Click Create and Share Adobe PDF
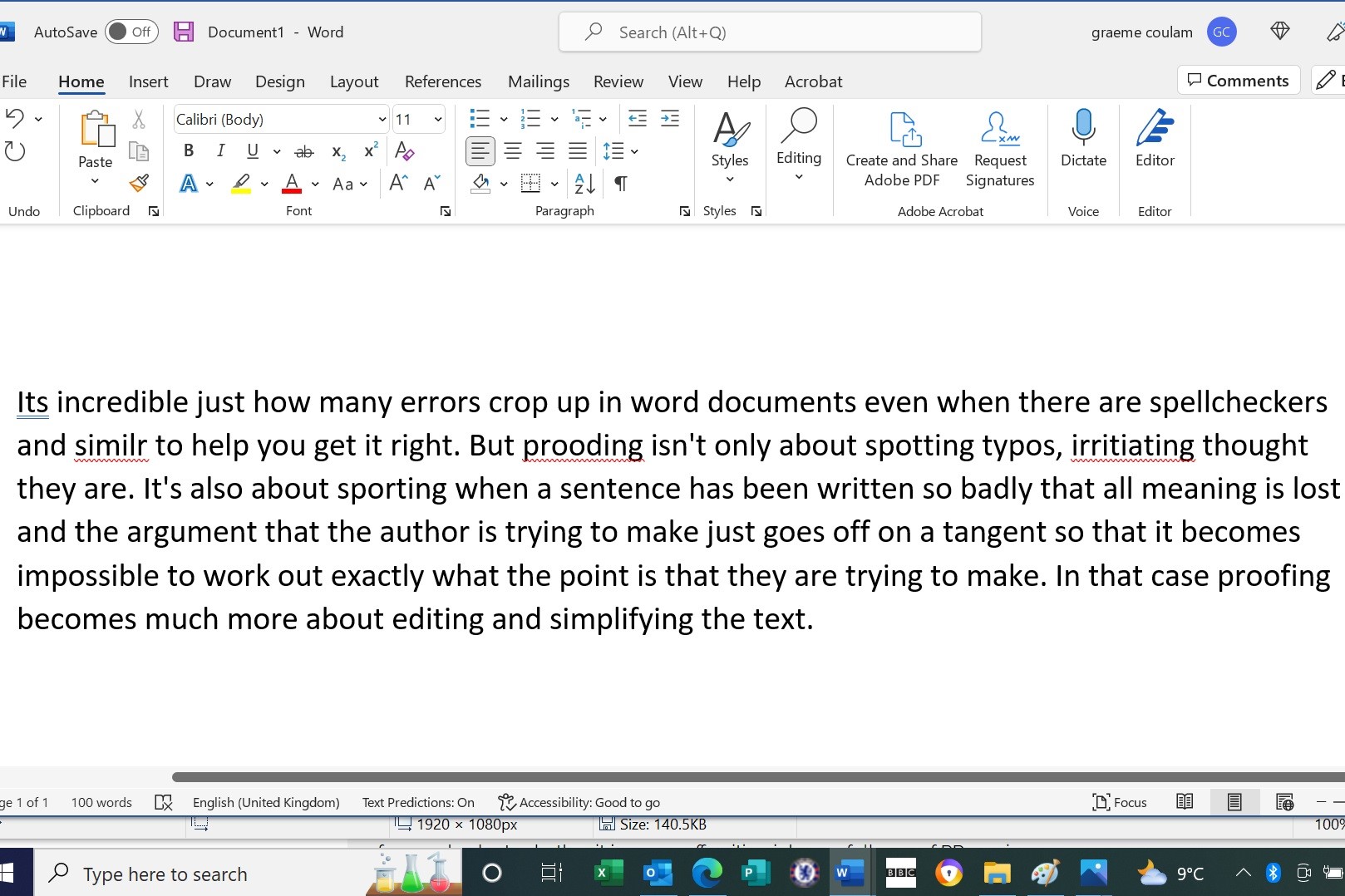This screenshot has width=1345, height=896. point(902,150)
